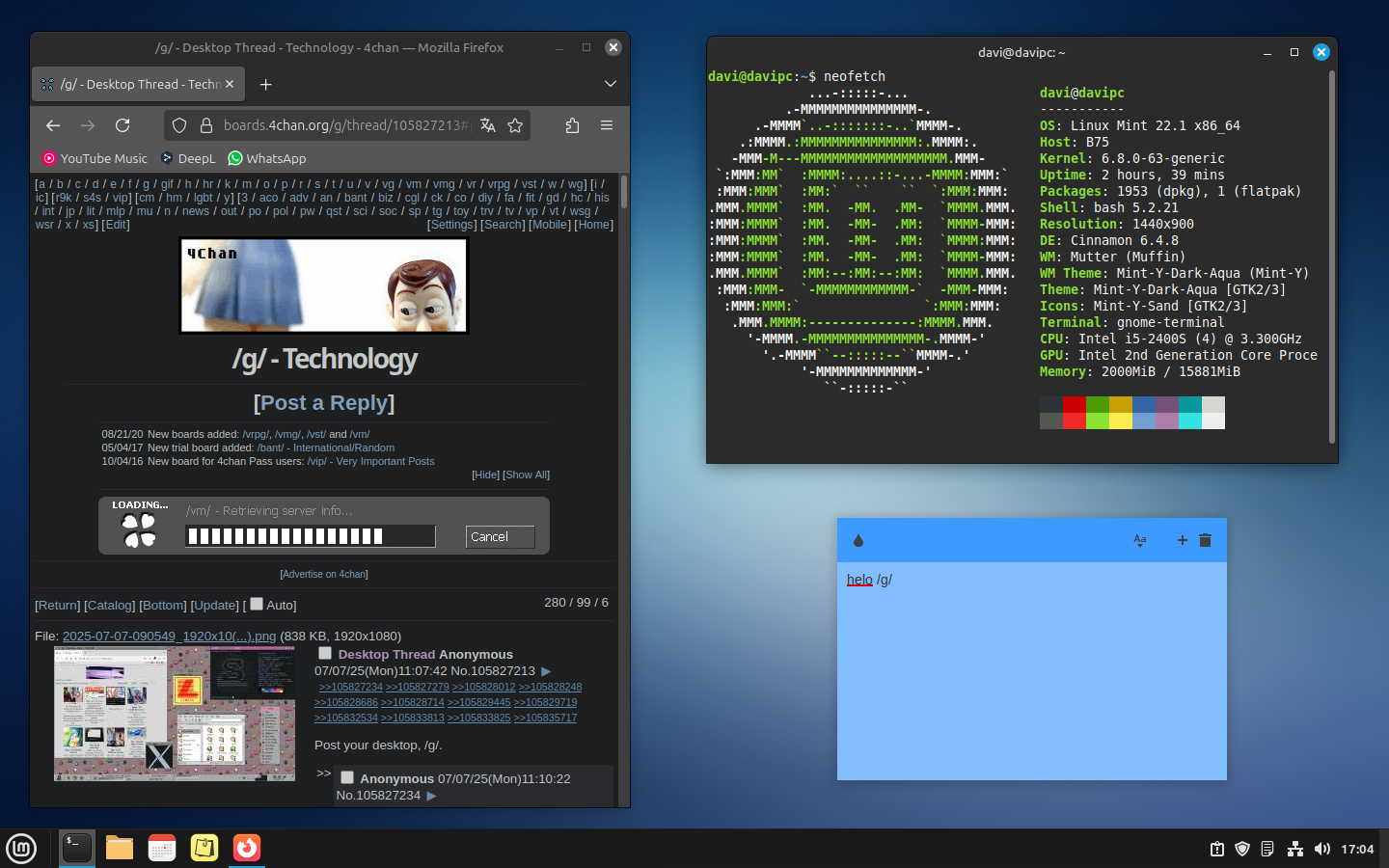This screenshot has width=1389, height=868.
Task: Click the 4chan banner image
Action: [324, 285]
